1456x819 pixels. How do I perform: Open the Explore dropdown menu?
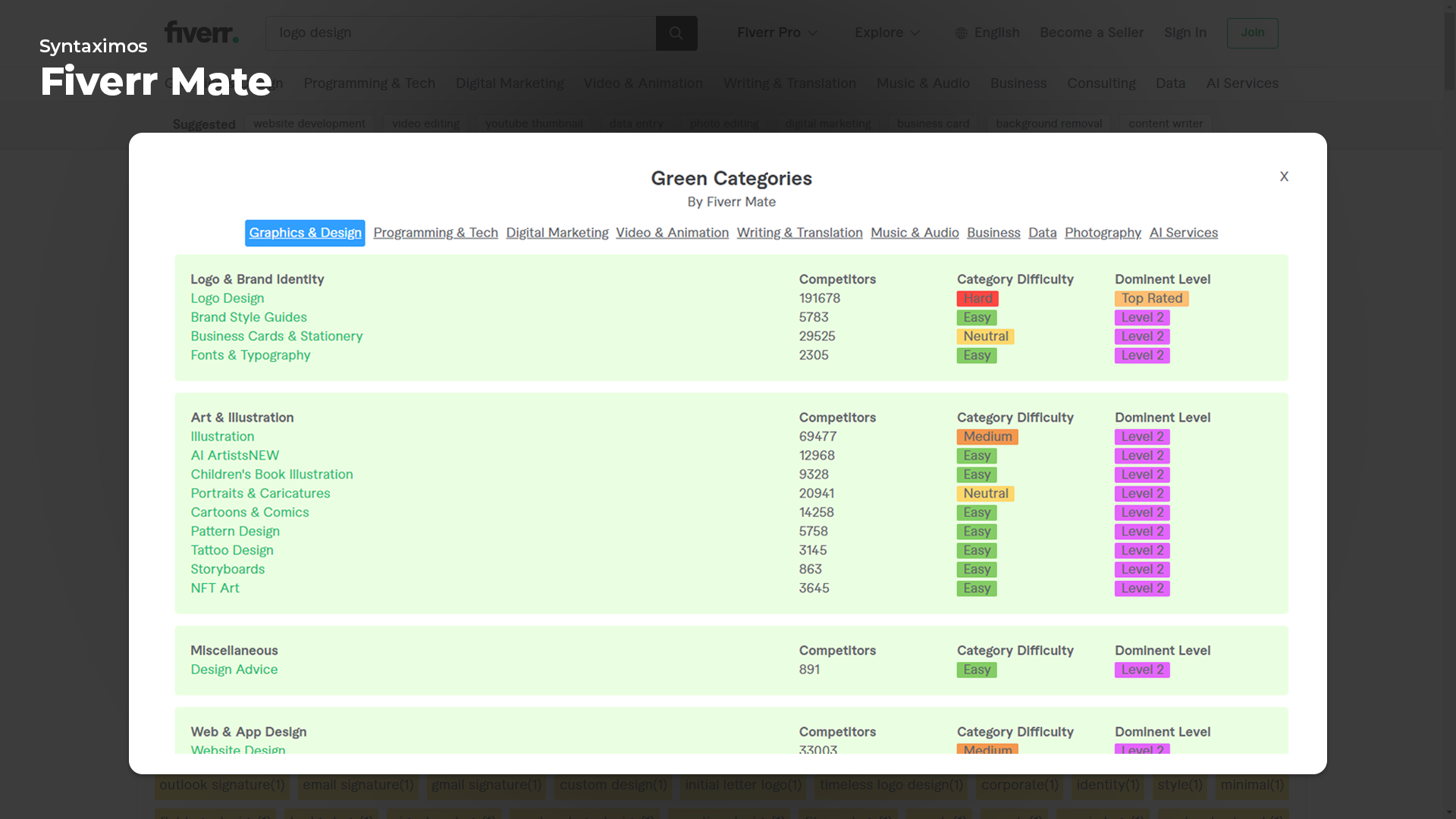tap(886, 33)
